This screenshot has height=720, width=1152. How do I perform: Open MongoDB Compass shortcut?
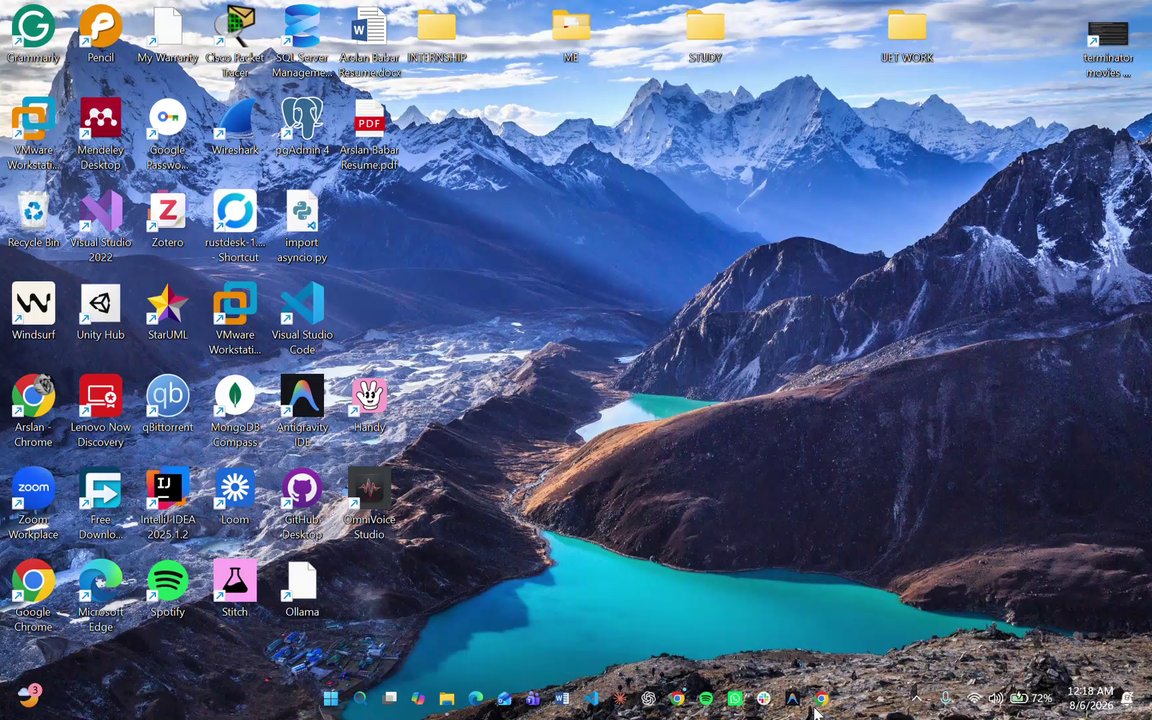[x=235, y=396]
